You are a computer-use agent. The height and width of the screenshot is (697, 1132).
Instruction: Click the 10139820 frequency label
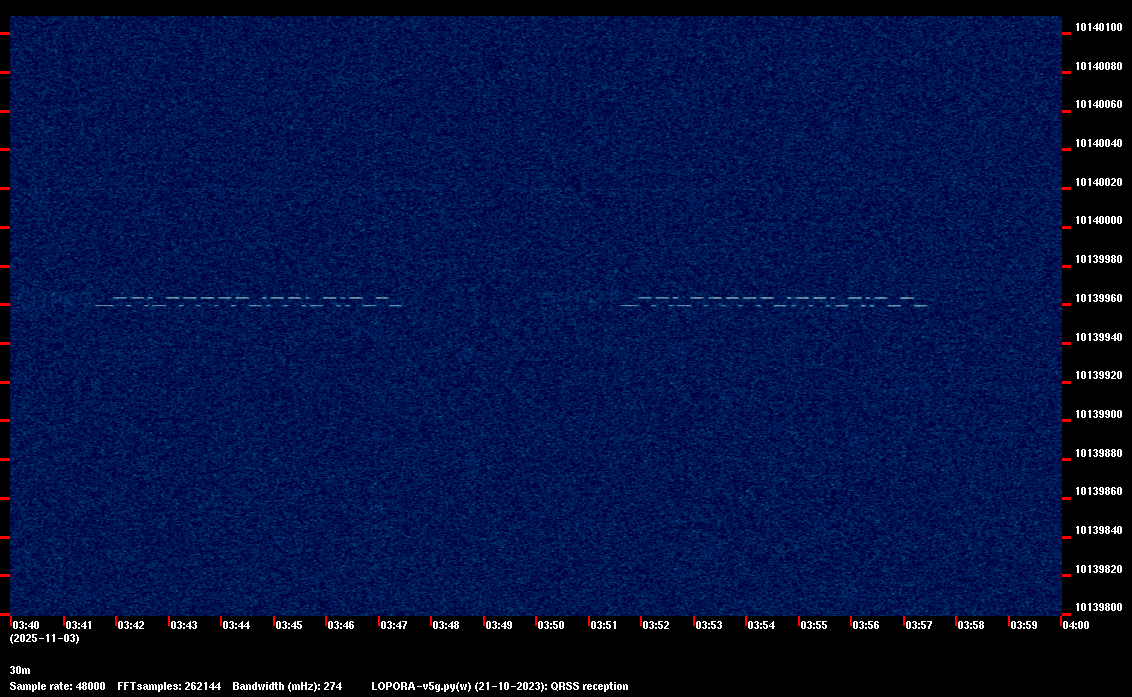pyautogui.click(x=1099, y=570)
